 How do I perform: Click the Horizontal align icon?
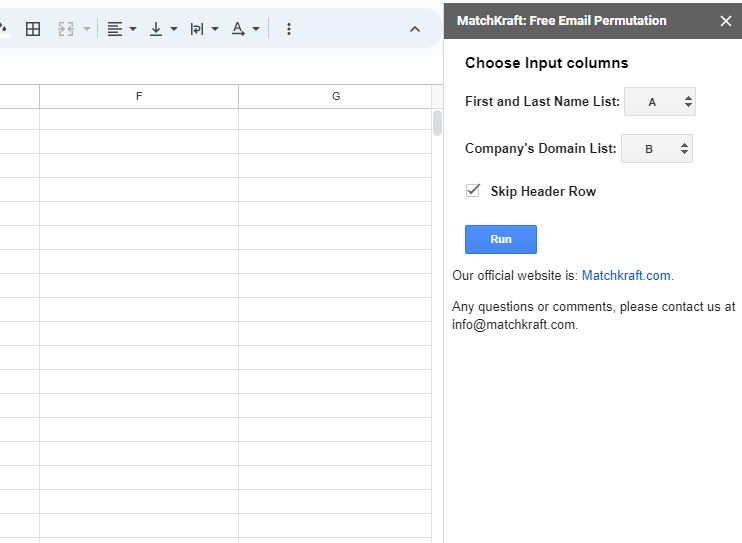115,29
